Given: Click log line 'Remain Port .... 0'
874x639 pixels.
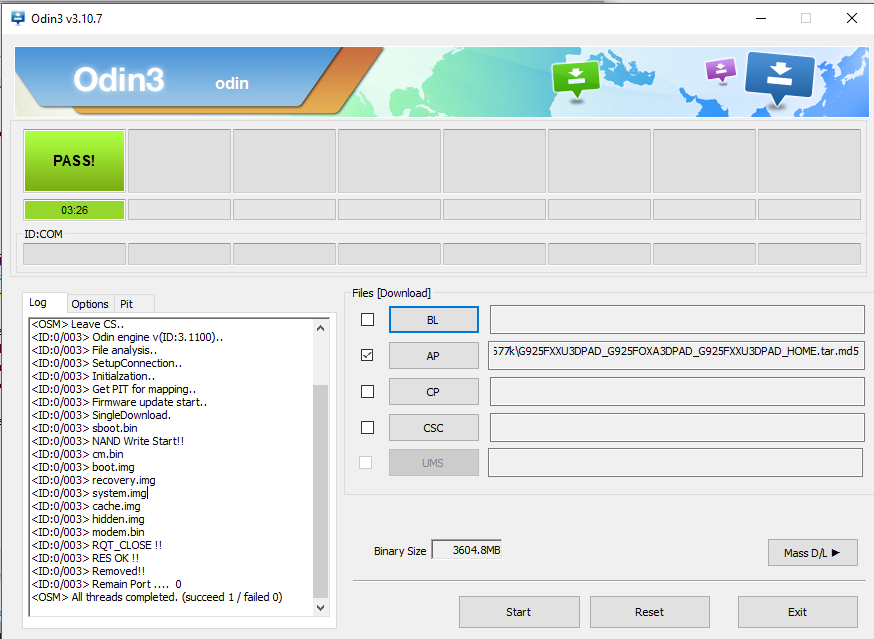Looking at the screenshot, I should tap(106, 584).
